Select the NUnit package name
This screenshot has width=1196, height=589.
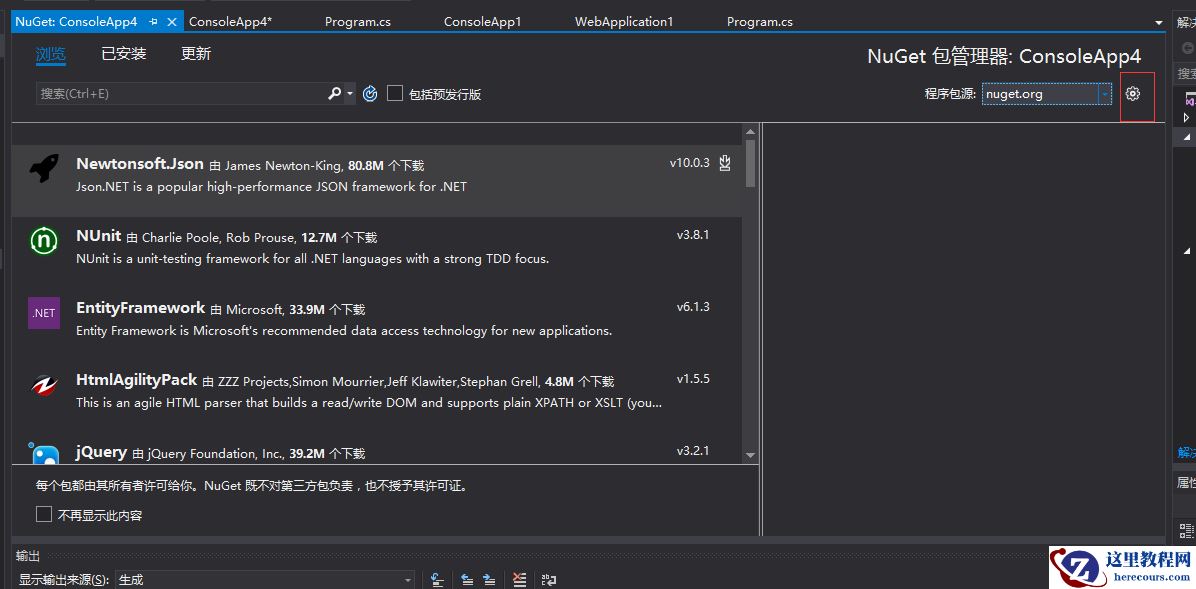pos(98,236)
